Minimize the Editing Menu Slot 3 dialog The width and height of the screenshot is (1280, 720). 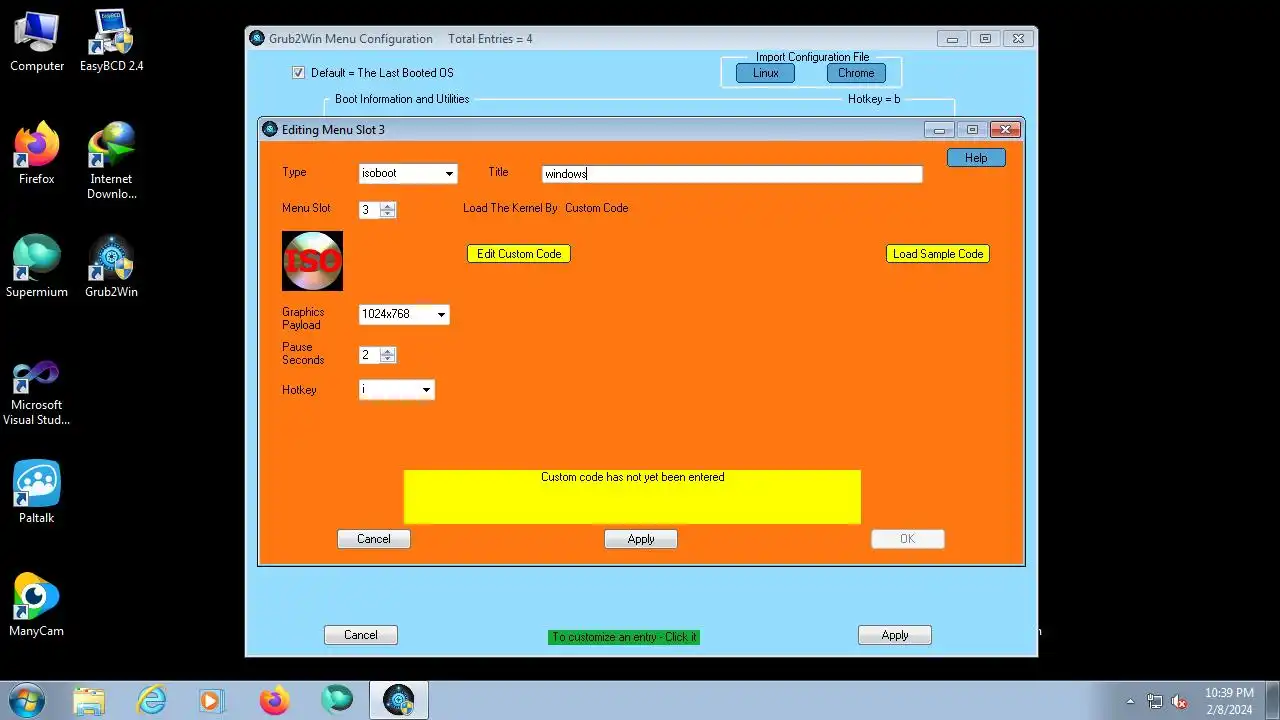click(939, 129)
